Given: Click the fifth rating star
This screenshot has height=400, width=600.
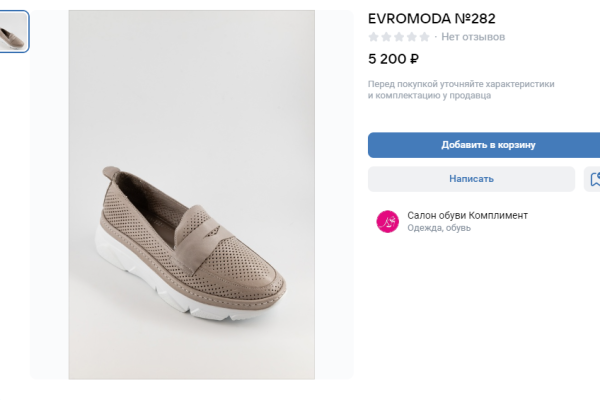Looking at the screenshot, I should [424, 37].
